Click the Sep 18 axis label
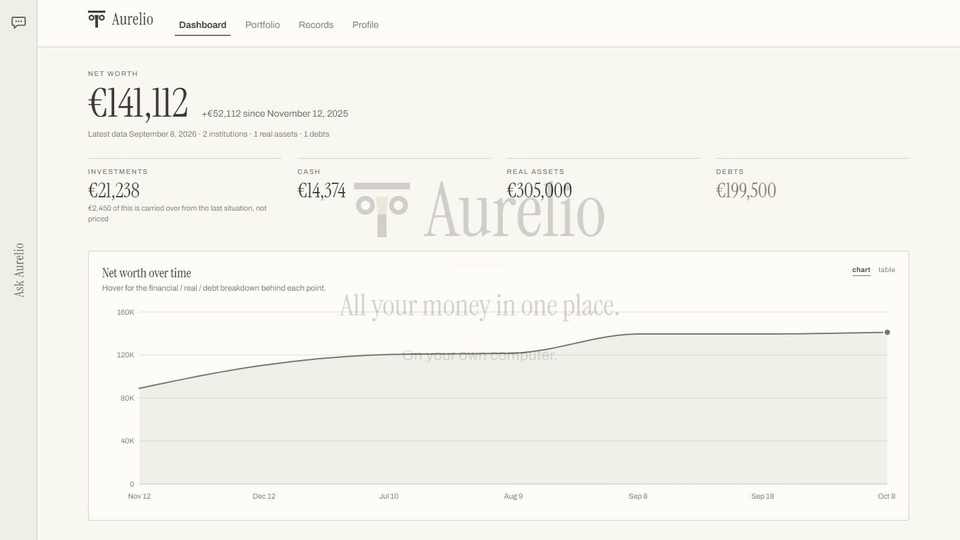 click(x=762, y=497)
